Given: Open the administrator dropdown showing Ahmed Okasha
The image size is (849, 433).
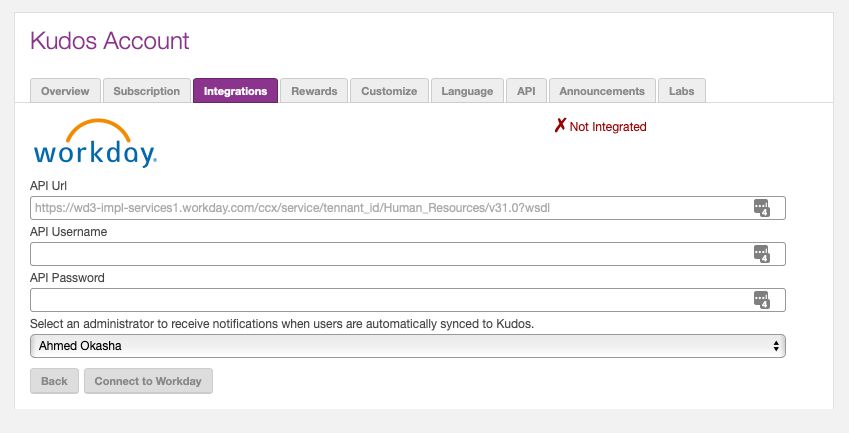Looking at the screenshot, I should pyautogui.click(x=408, y=346).
